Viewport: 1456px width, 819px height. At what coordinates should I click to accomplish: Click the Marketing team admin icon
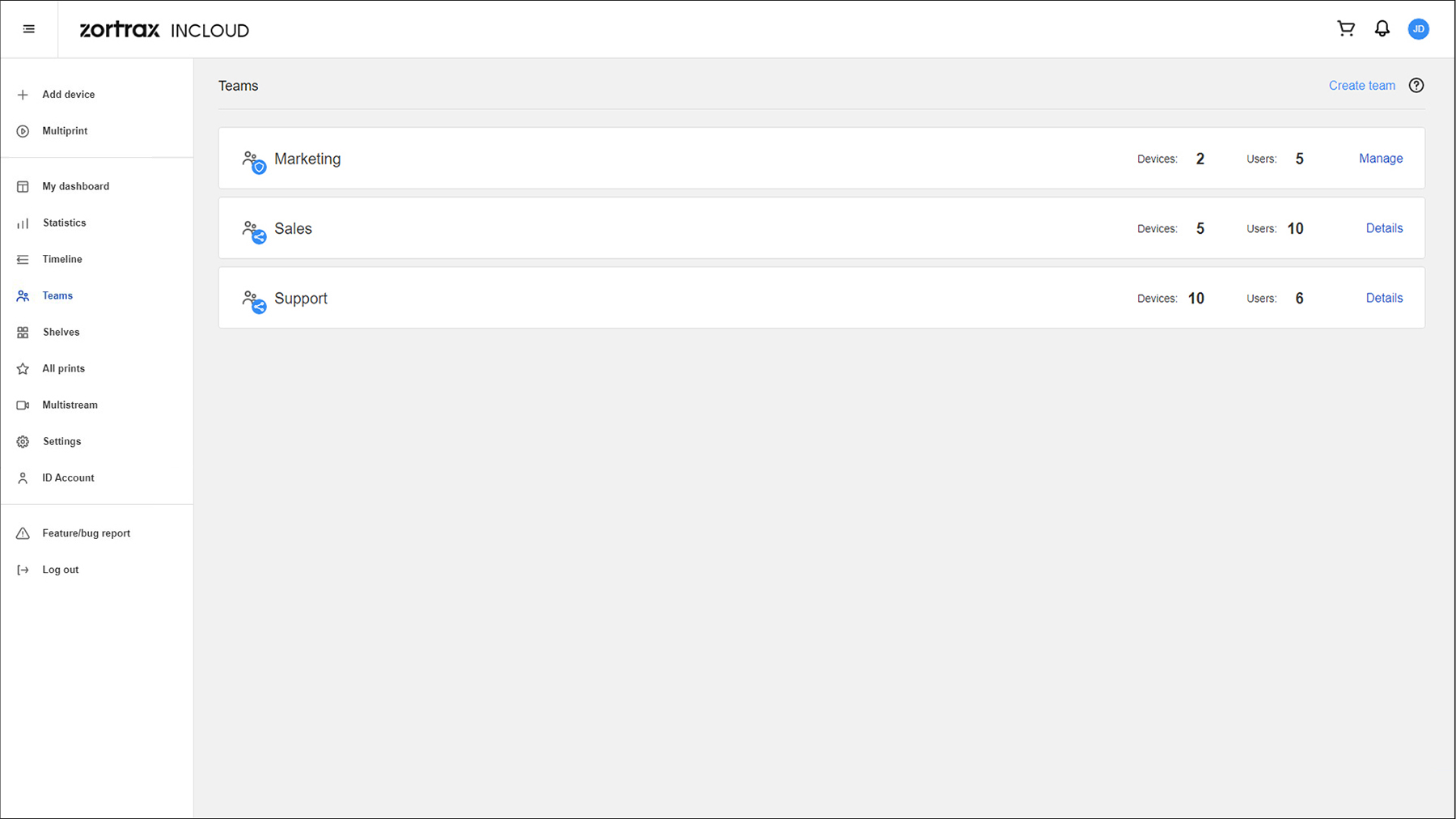(254, 162)
